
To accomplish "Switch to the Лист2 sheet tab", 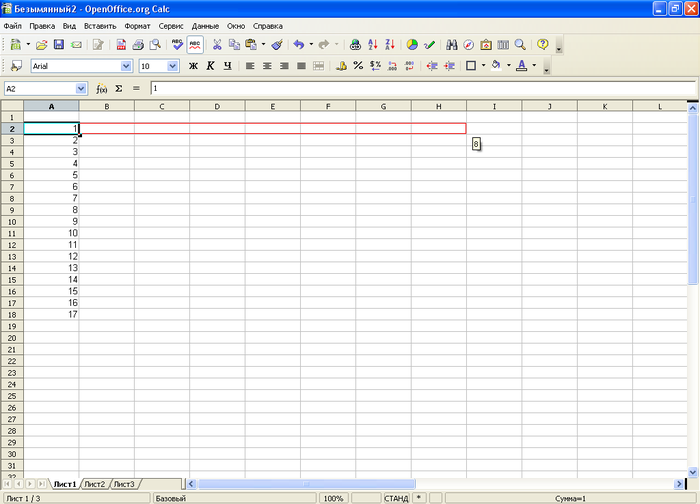I will coord(95,484).
